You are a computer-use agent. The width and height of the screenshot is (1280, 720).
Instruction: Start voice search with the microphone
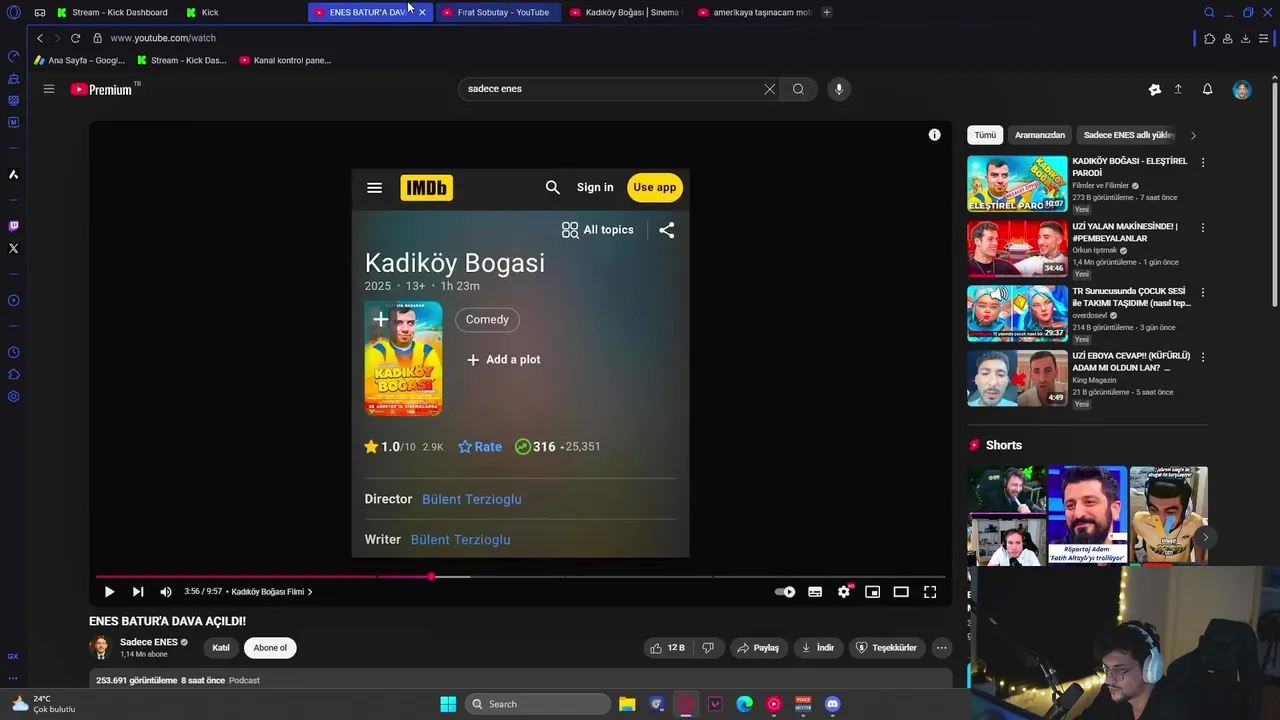click(839, 89)
